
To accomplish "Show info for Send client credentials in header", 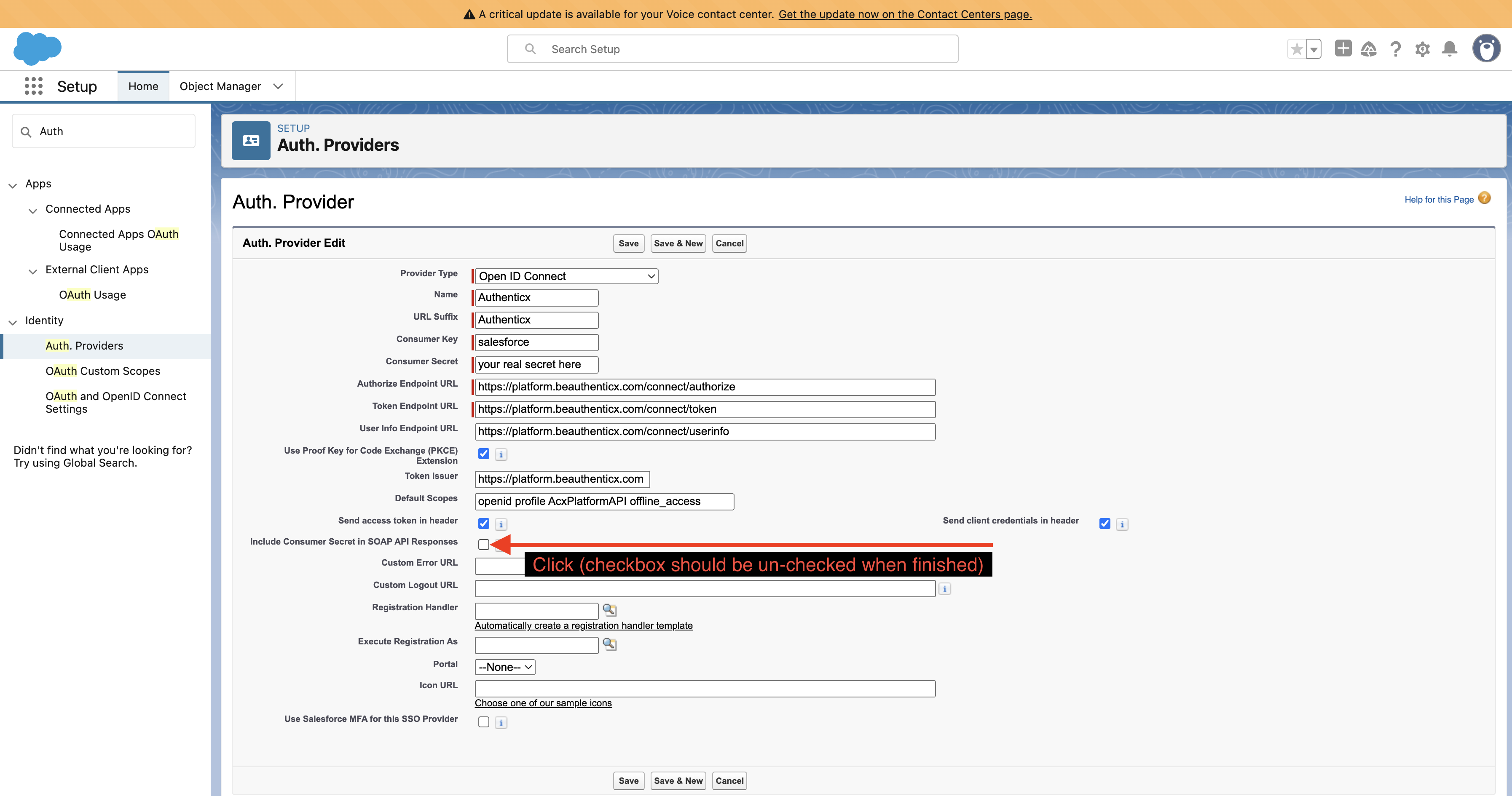I will click(1122, 524).
